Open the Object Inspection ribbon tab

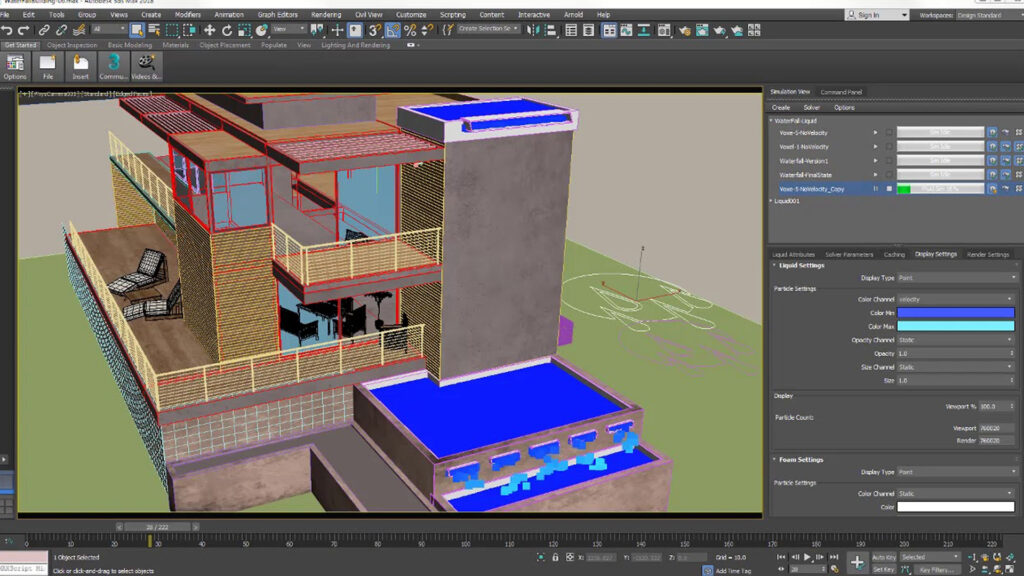click(72, 45)
